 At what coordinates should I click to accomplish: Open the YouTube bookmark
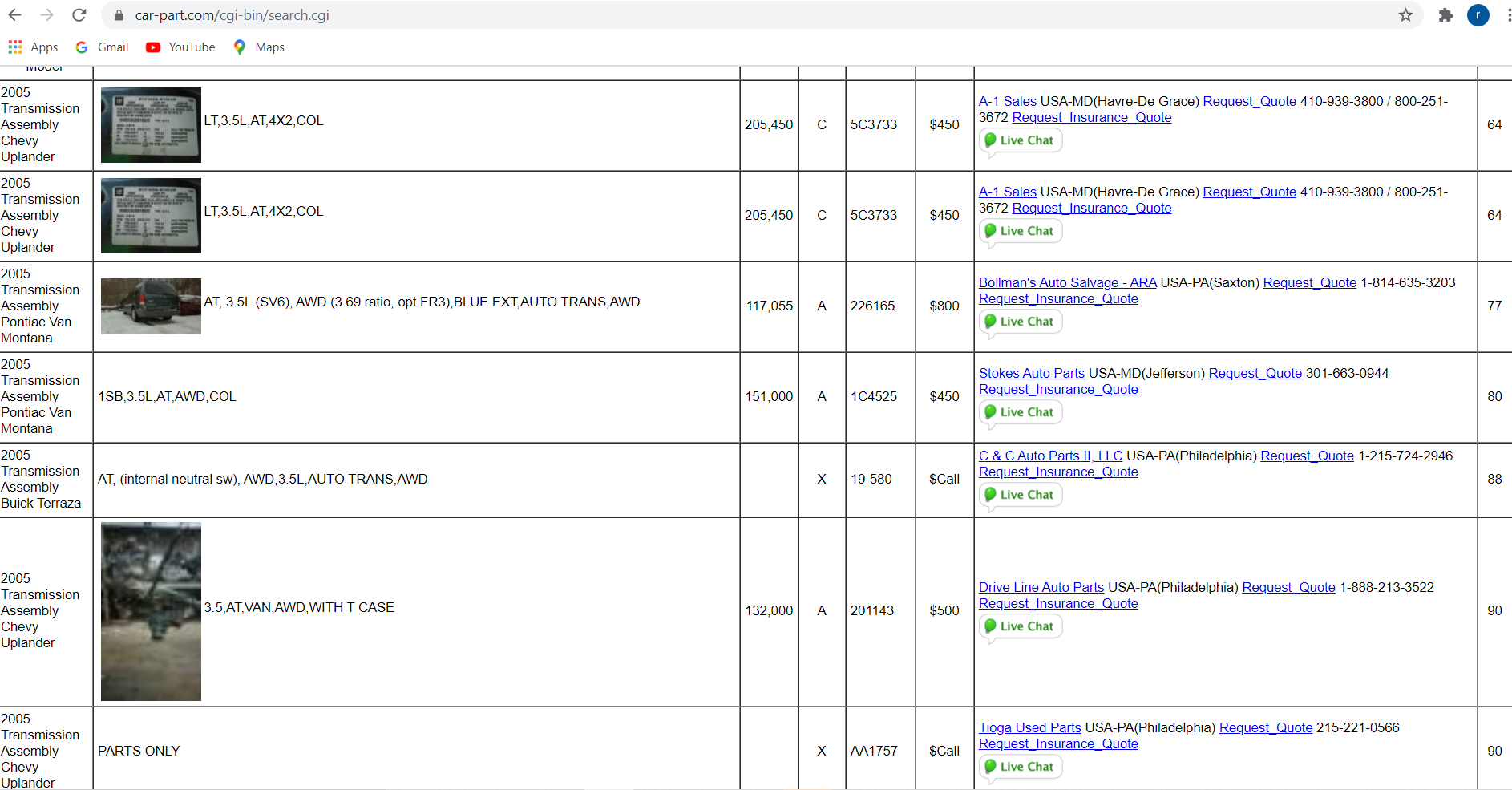coord(180,47)
